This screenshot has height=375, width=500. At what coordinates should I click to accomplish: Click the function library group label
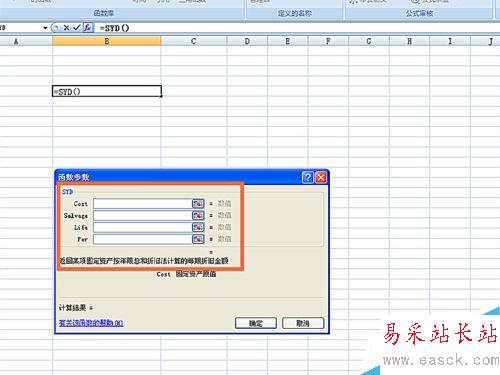(x=104, y=13)
